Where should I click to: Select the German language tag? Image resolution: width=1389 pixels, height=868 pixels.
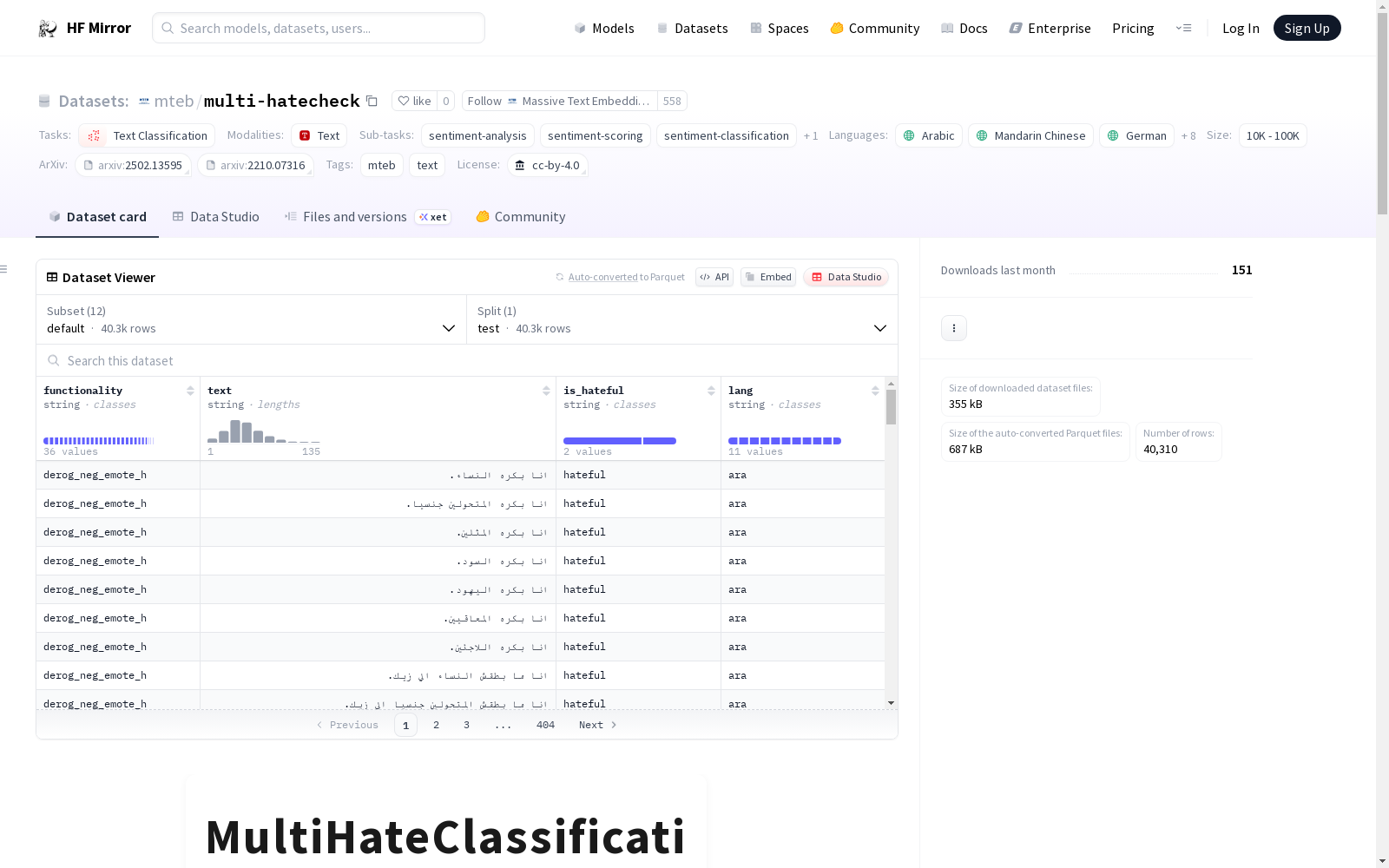pos(1136,135)
